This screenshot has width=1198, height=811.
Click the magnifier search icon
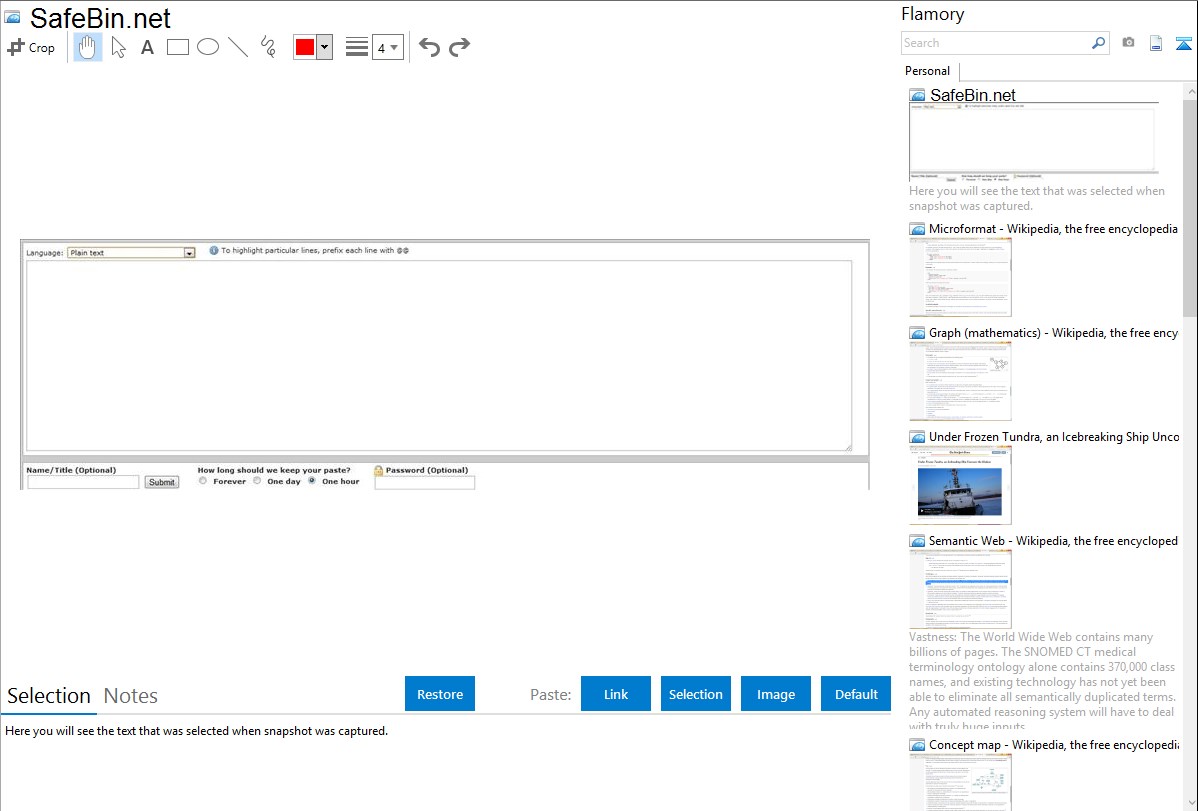1099,43
